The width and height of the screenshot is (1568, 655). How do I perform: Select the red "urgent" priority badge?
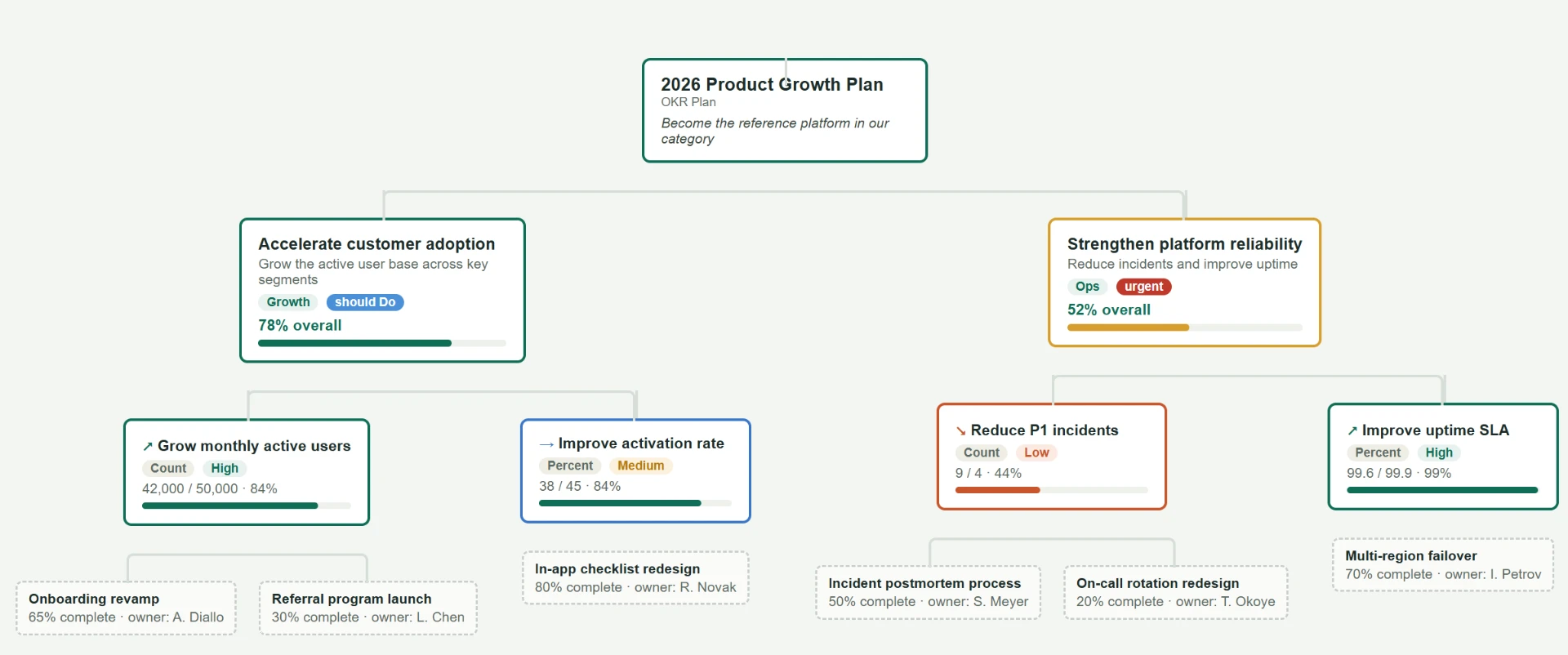[1143, 287]
